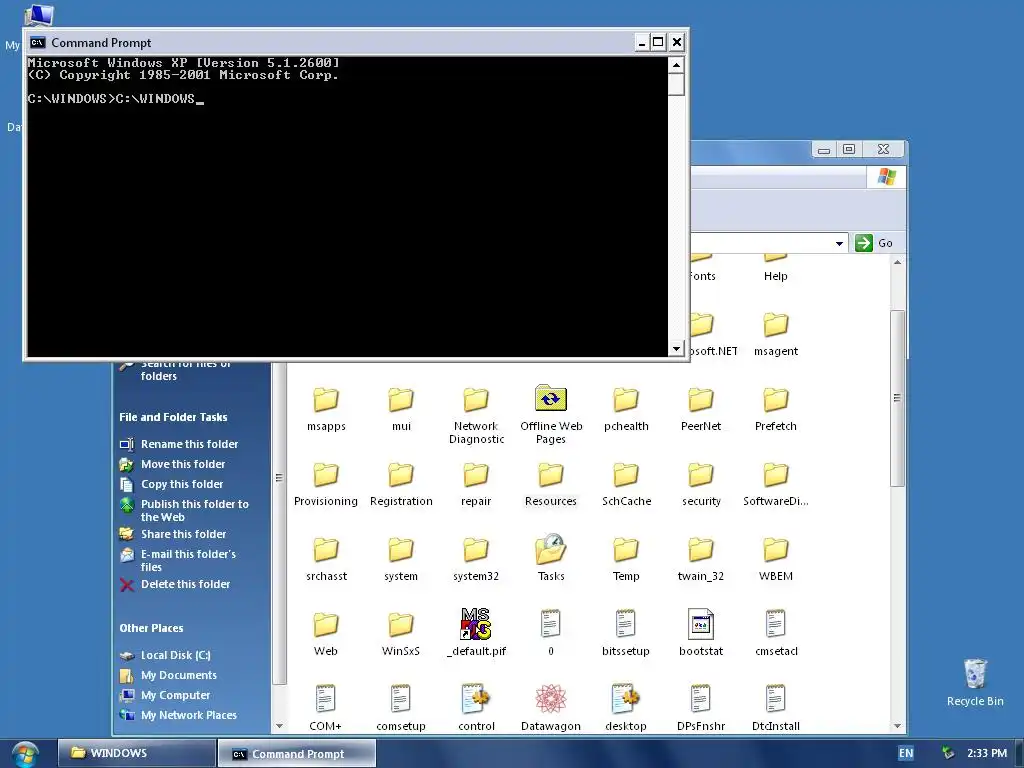Expand the address bar dropdown arrow
1024x768 pixels.
point(839,244)
